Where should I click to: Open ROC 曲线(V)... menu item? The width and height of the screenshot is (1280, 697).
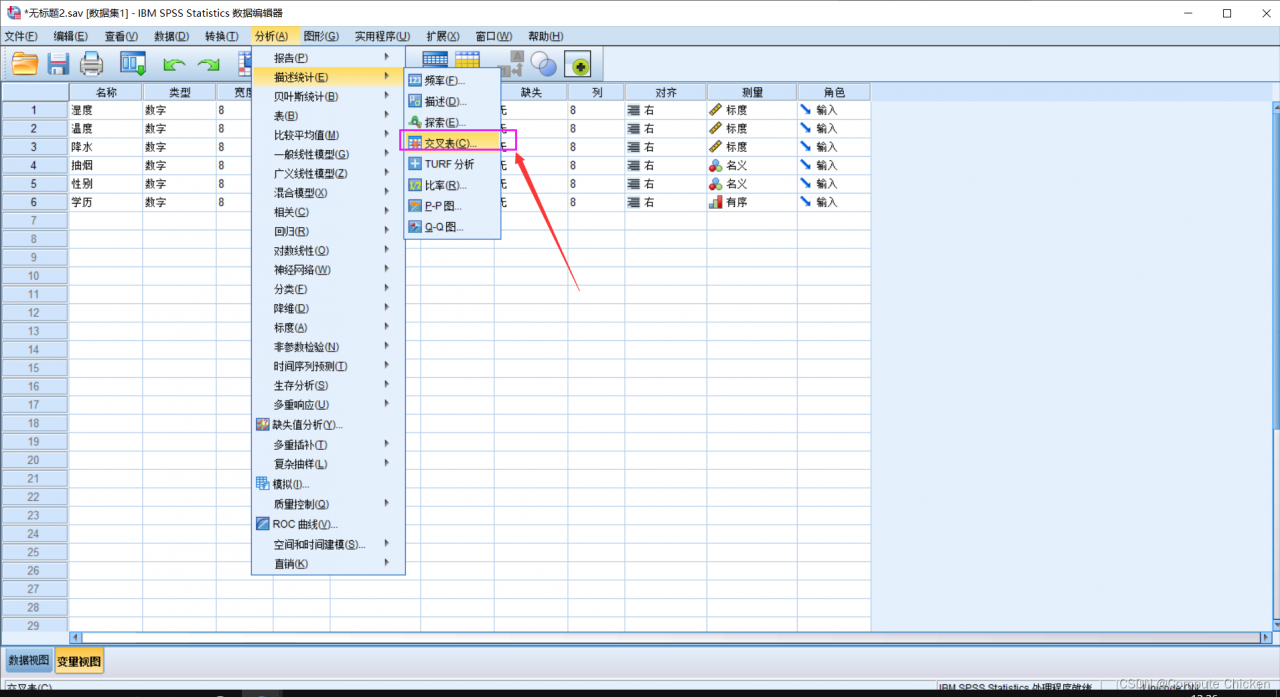coord(328,524)
